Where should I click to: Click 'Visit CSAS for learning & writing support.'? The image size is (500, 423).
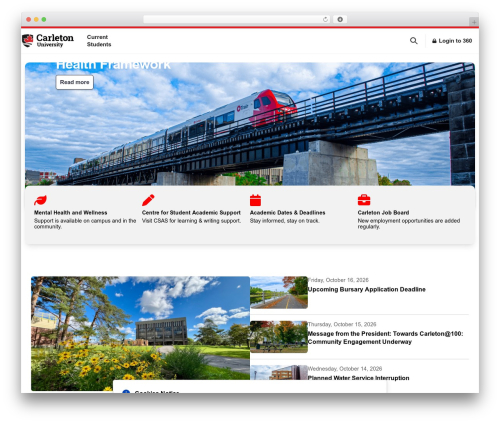pos(191,221)
